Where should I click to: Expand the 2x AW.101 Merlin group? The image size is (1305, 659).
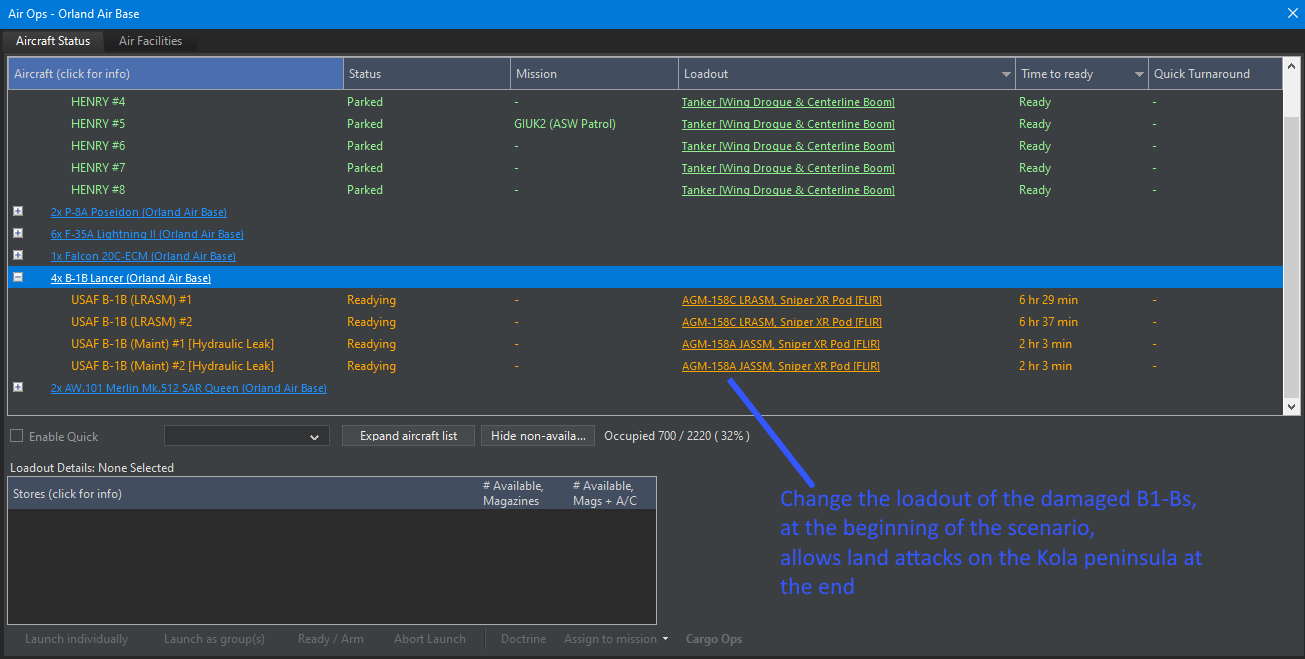(x=18, y=388)
